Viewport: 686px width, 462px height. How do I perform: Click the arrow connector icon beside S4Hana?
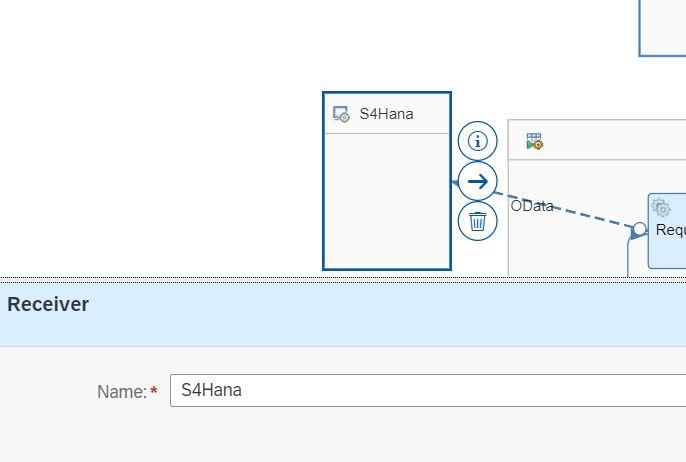click(477, 181)
